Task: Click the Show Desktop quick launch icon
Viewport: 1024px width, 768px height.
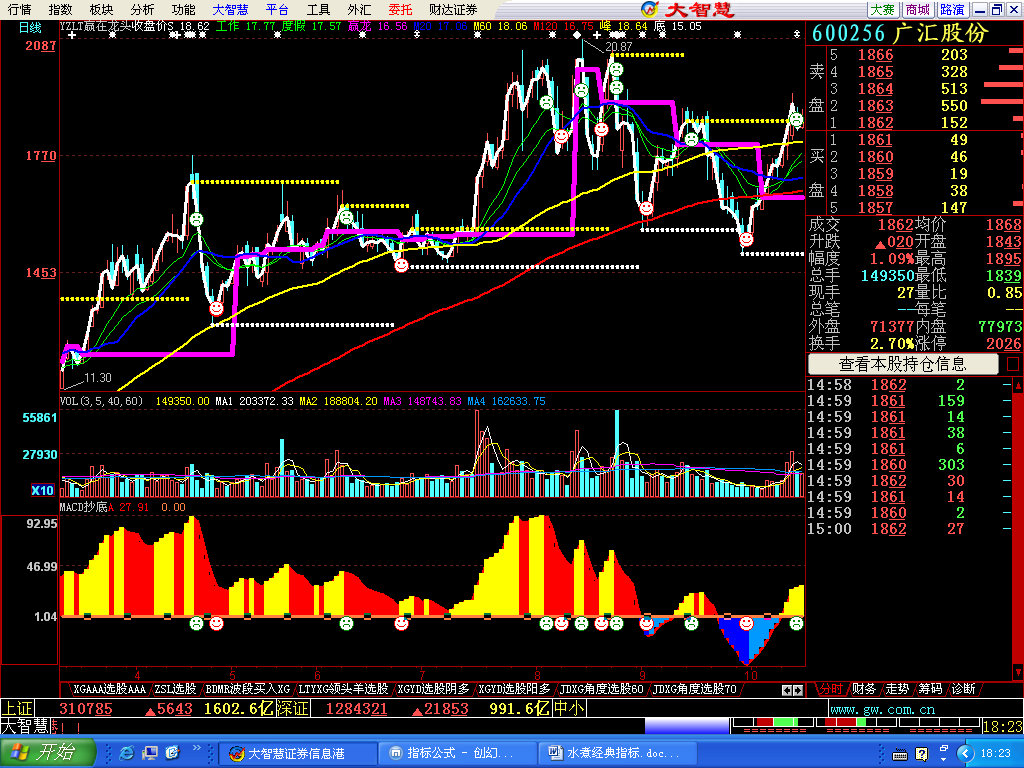Action: tap(150, 753)
